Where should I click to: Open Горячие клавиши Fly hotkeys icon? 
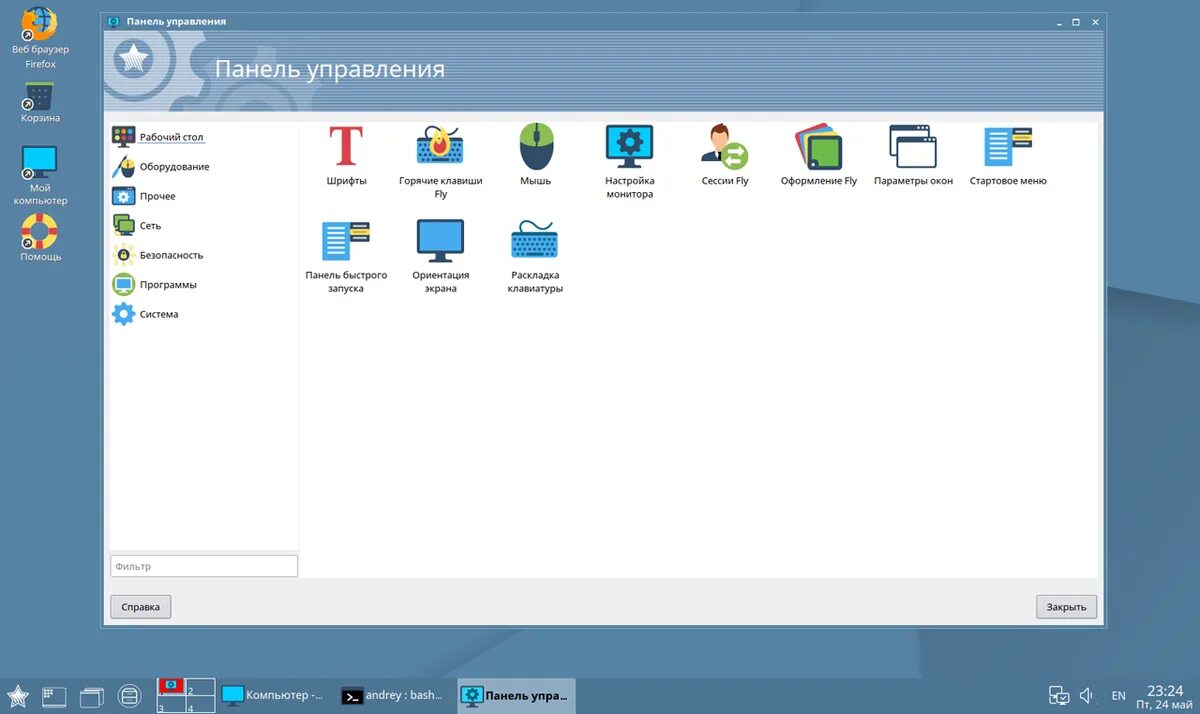[x=440, y=146]
